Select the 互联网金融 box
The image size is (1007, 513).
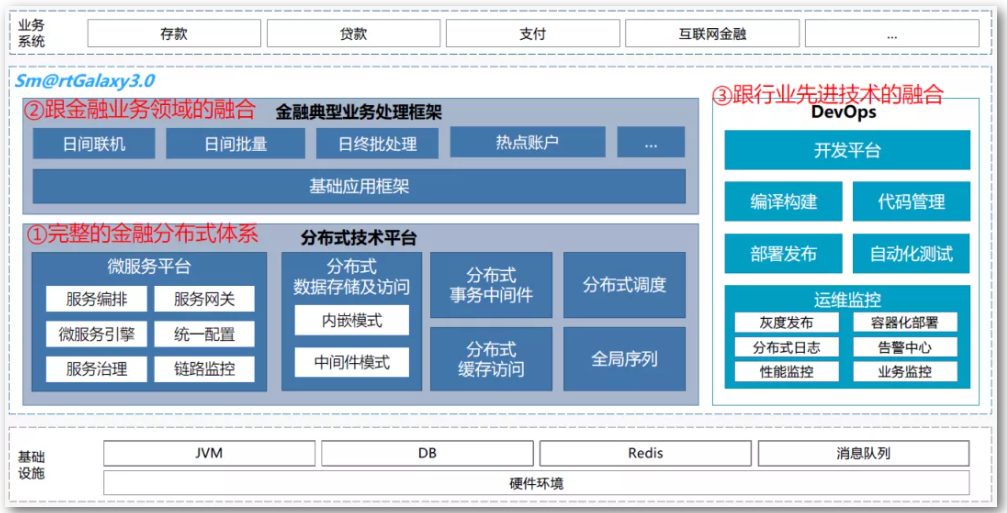click(x=712, y=33)
